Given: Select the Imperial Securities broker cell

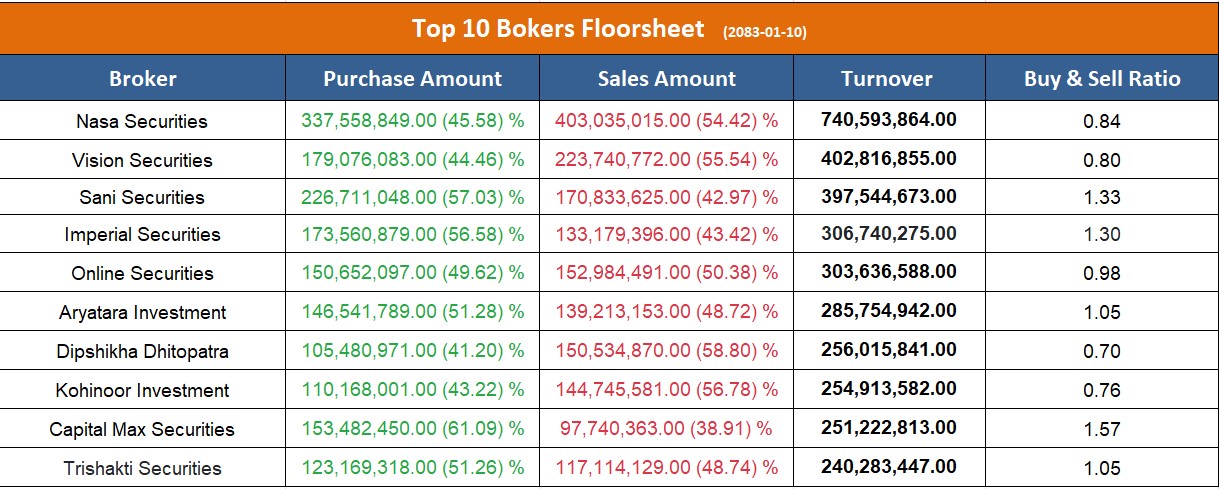Looking at the screenshot, I should tap(142, 235).
